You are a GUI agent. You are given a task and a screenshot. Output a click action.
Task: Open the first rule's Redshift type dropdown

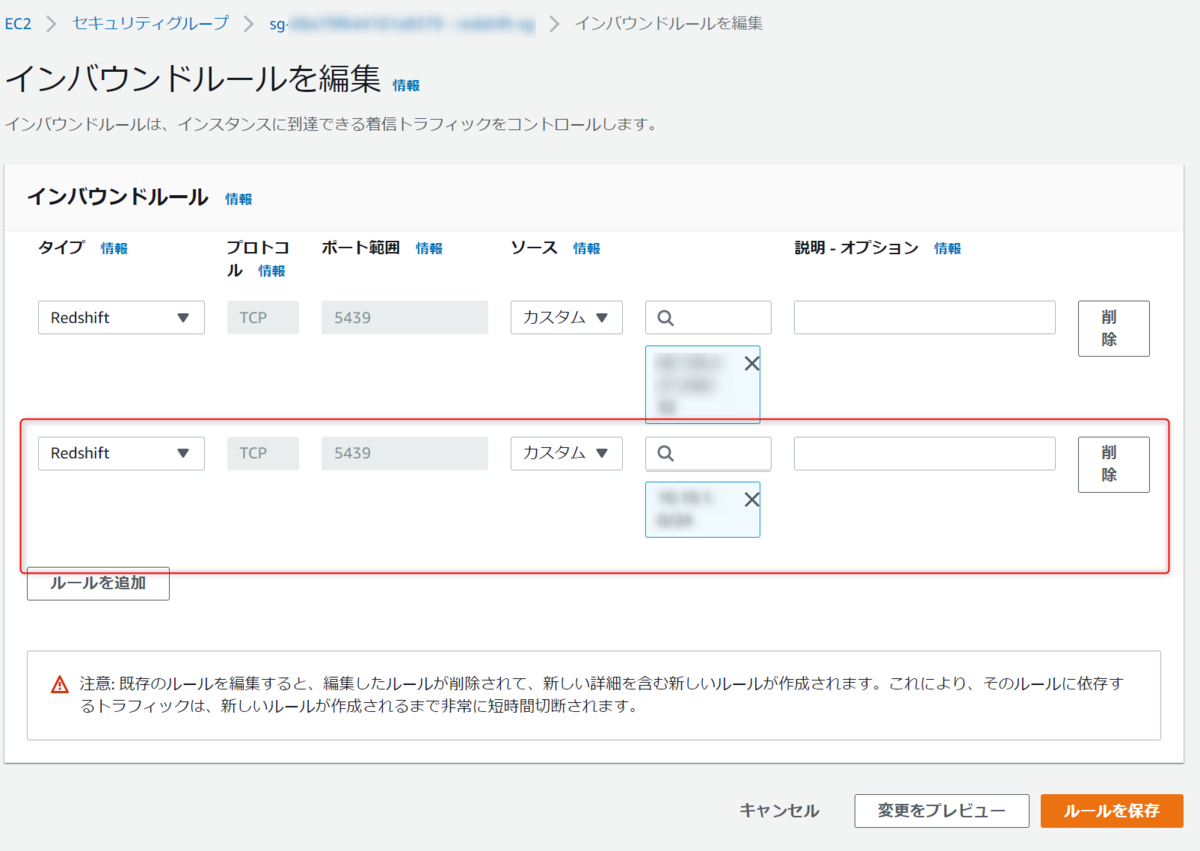coord(120,317)
